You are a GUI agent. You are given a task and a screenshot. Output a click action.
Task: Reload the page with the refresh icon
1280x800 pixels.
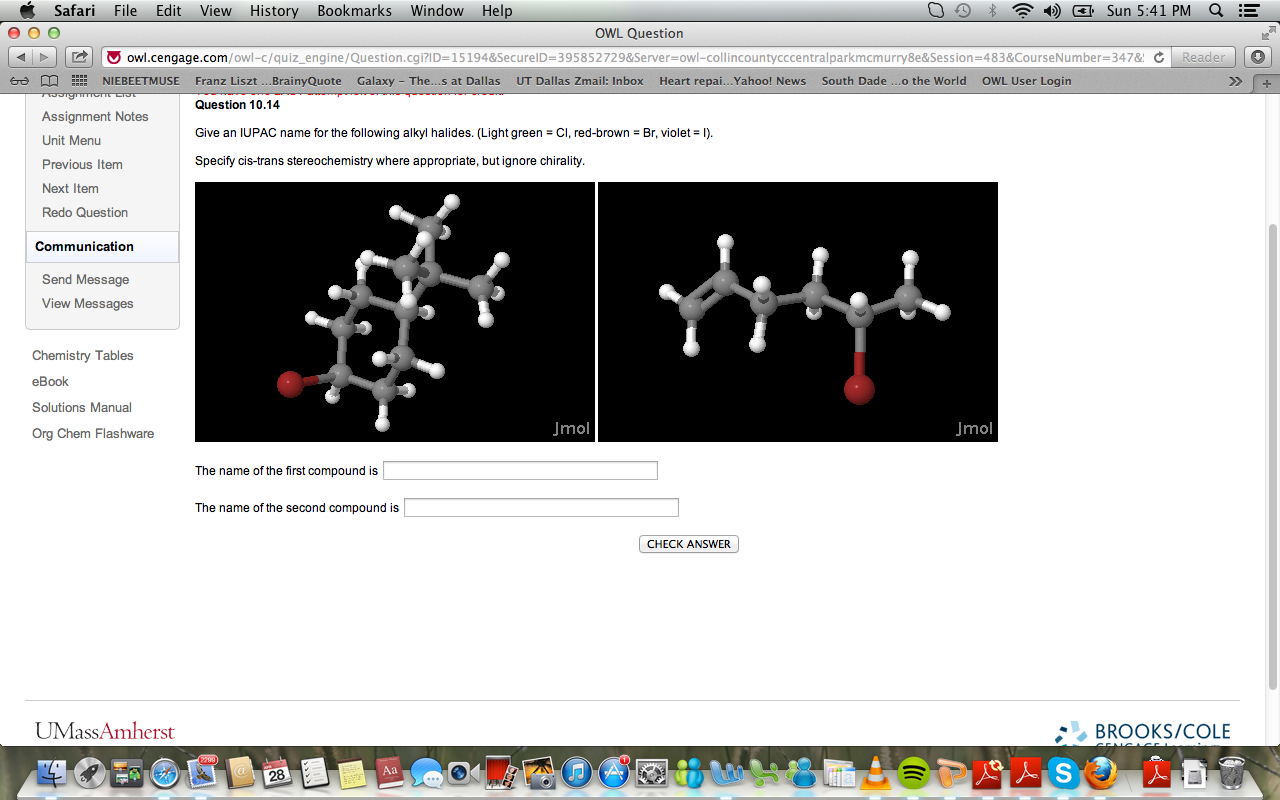[x=1158, y=57]
